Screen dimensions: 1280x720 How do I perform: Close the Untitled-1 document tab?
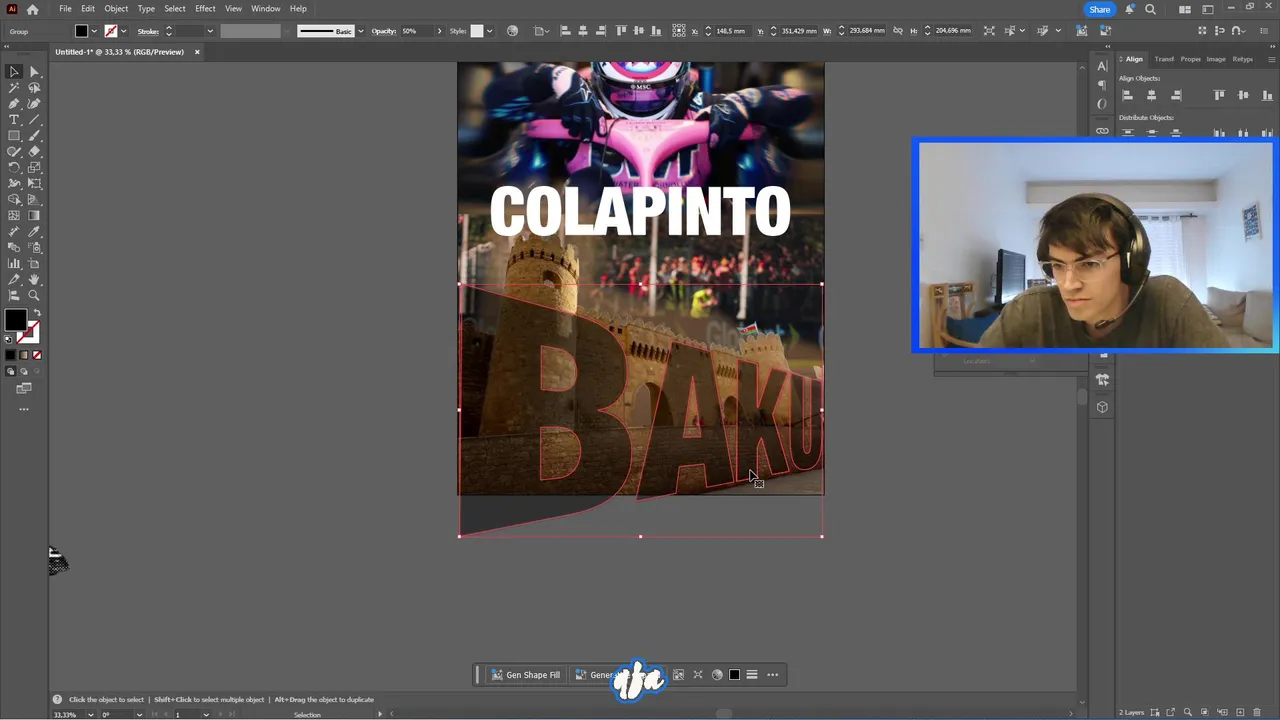click(197, 52)
